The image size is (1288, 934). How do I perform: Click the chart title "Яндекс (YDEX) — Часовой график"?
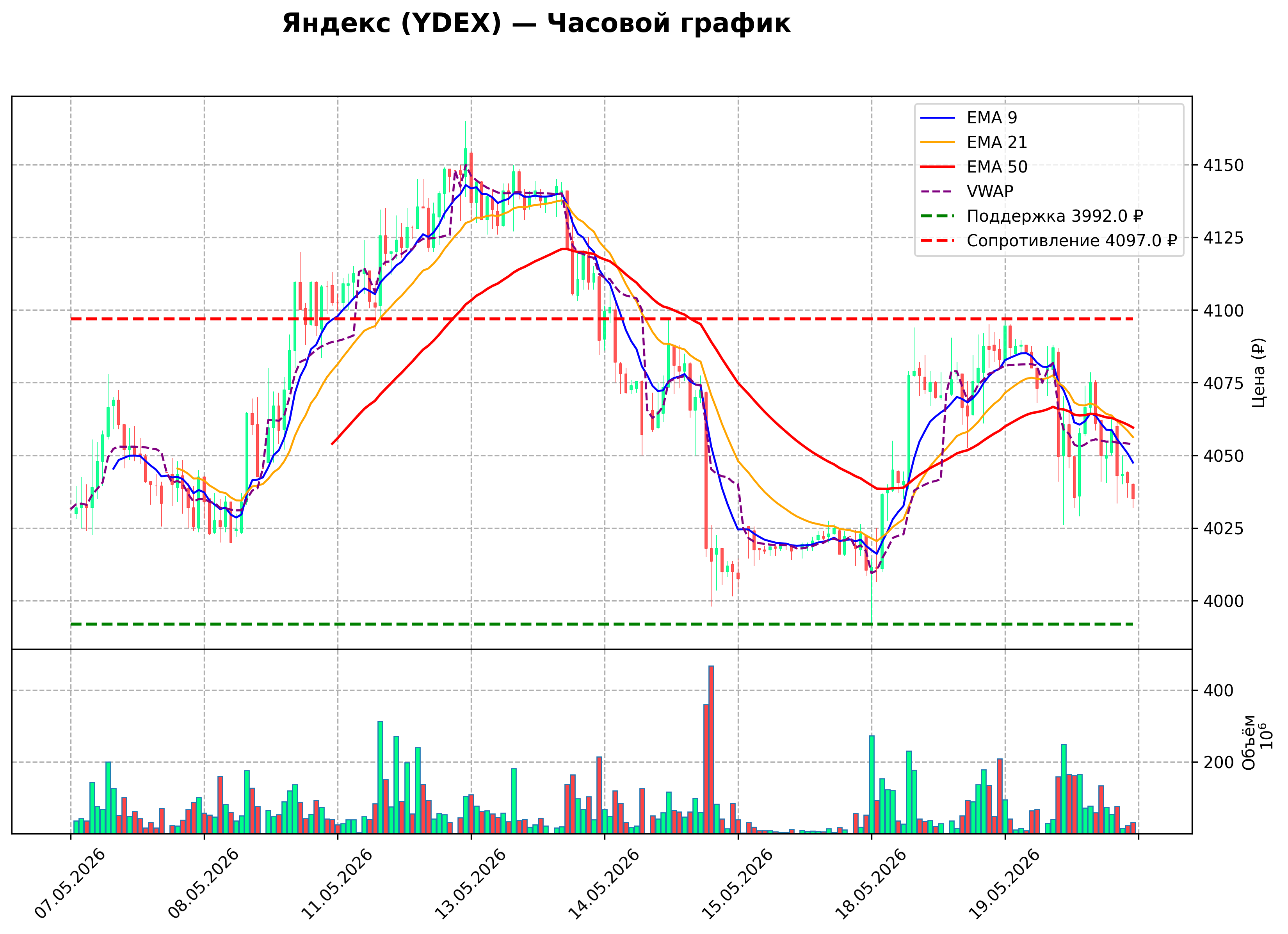536,24
